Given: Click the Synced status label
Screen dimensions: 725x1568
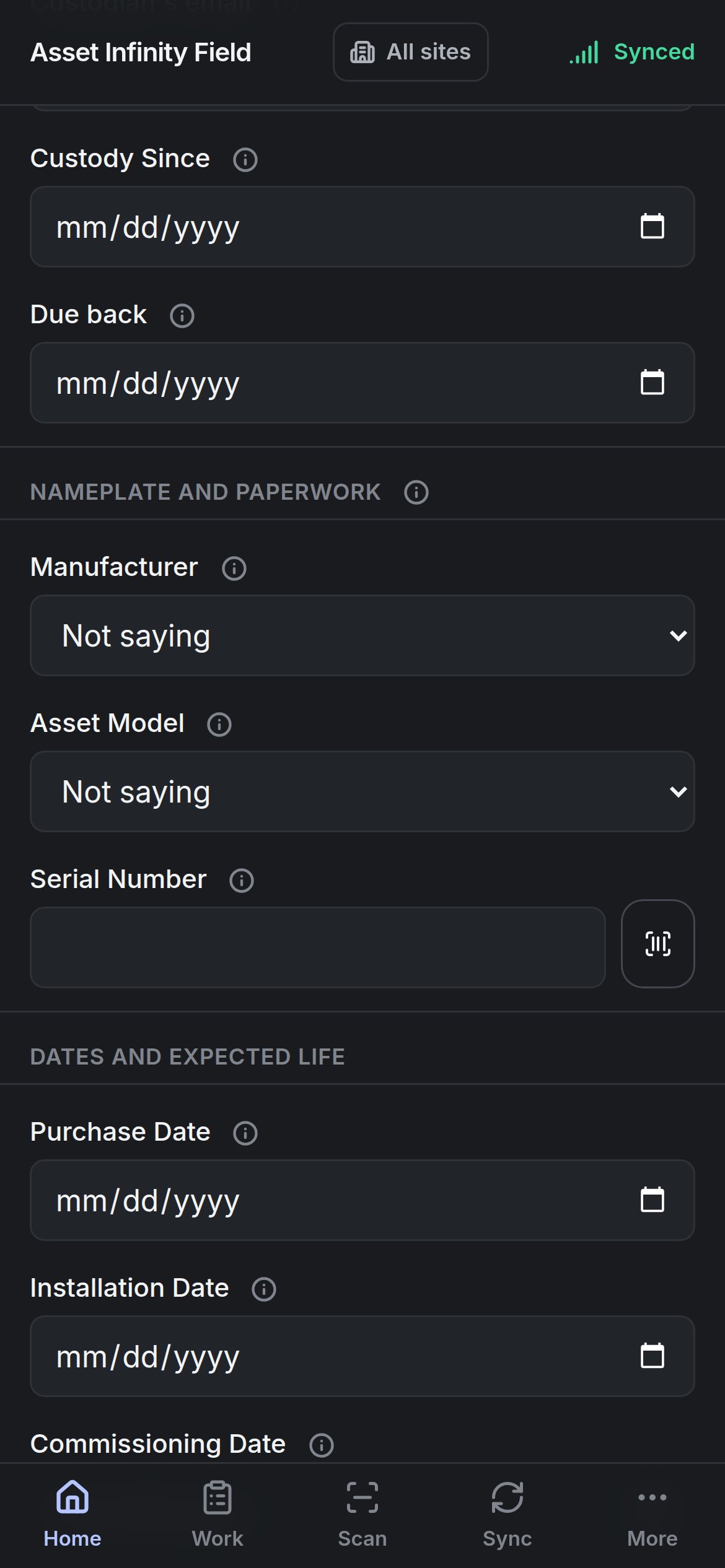Looking at the screenshot, I should [x=654, y=52].
